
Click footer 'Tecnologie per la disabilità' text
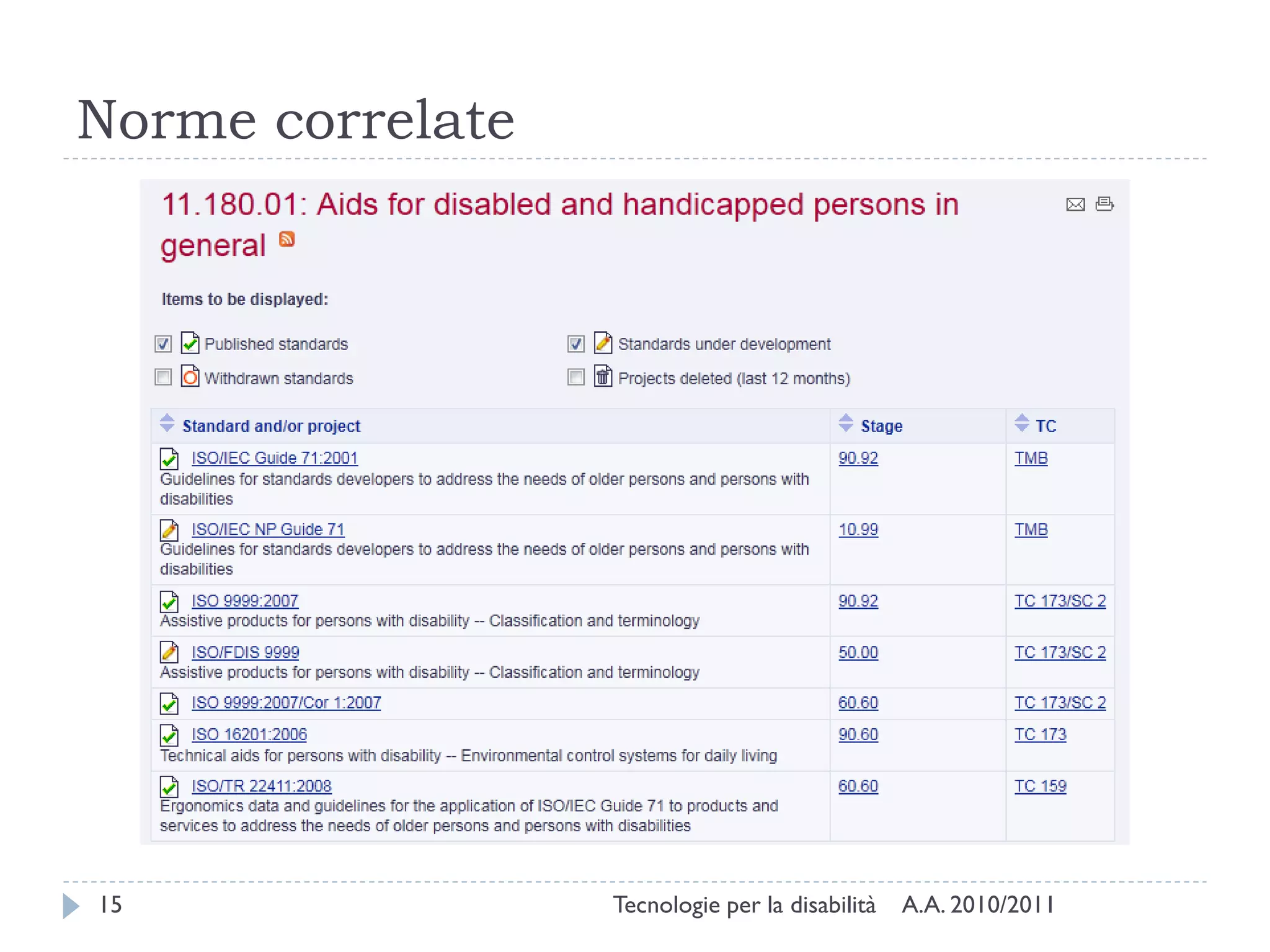[744, 906]
